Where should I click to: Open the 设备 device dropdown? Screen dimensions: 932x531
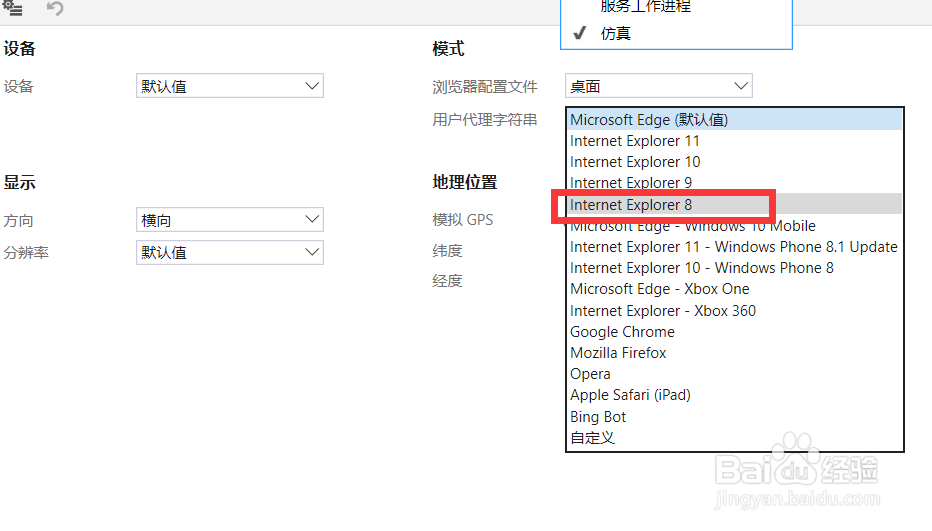[x=229, y=87]
